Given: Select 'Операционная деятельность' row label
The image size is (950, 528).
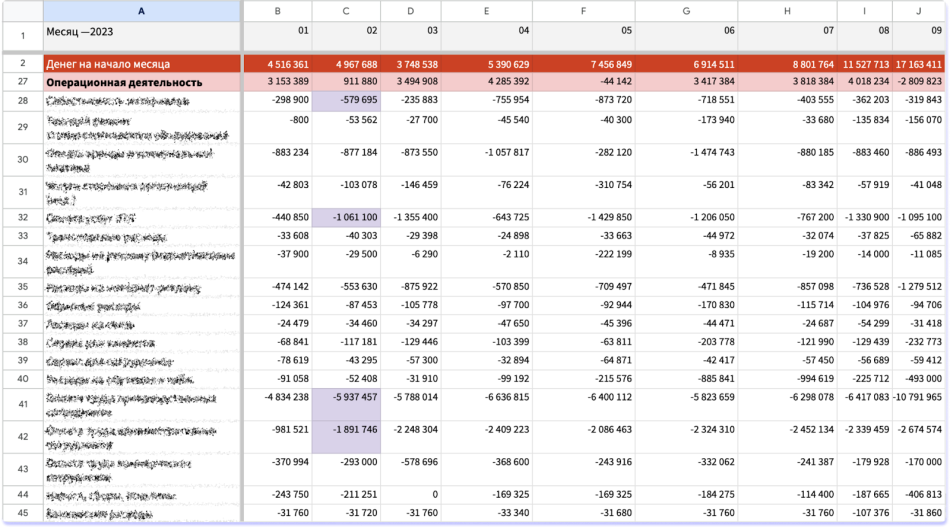Looking at the screenshot, I should (141, 82).
